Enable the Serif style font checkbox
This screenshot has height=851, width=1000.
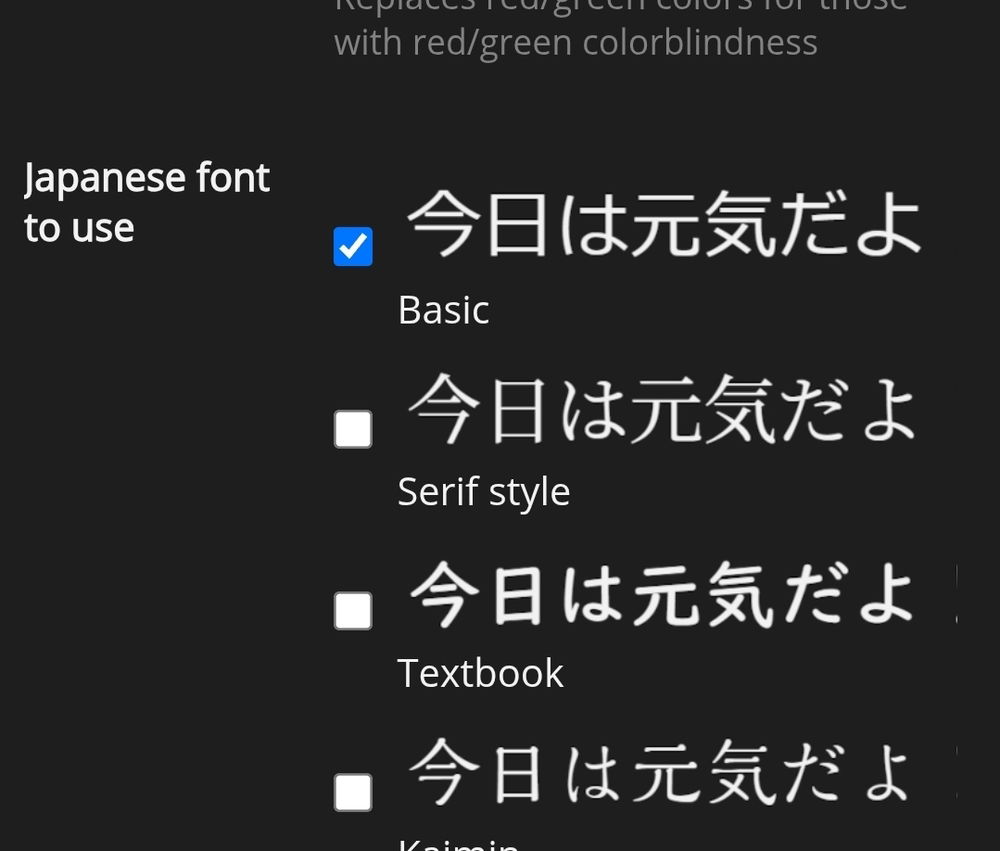353,429
